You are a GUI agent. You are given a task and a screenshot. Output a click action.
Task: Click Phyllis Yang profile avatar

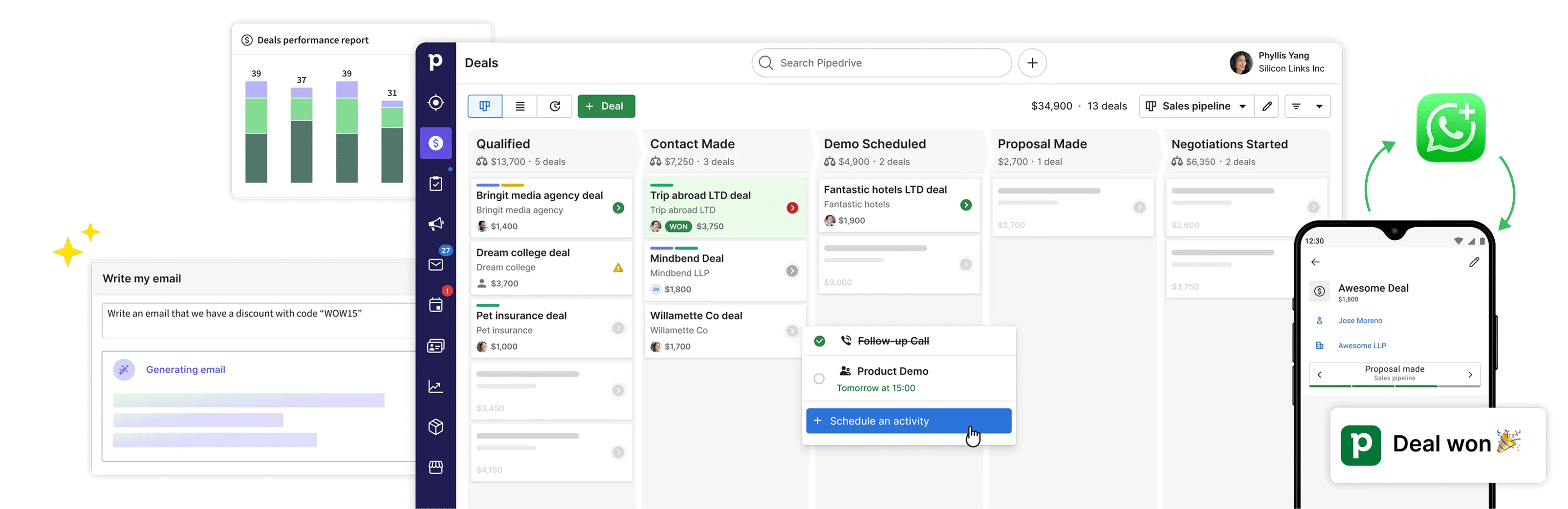tap(1241, 62)
